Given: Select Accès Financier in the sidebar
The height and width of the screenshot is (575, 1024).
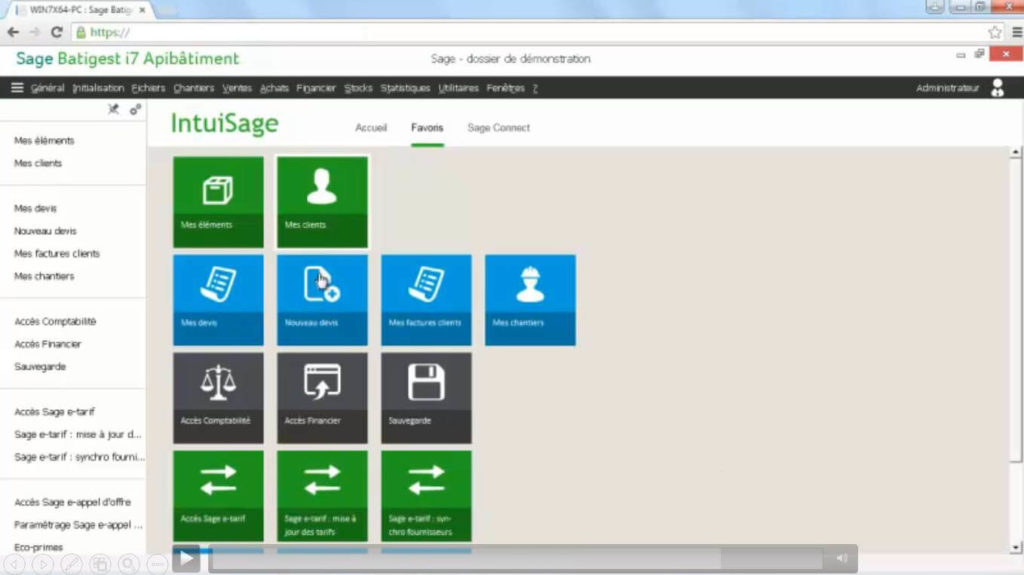Looking at the screenshot, I should [x=48, y=344].
